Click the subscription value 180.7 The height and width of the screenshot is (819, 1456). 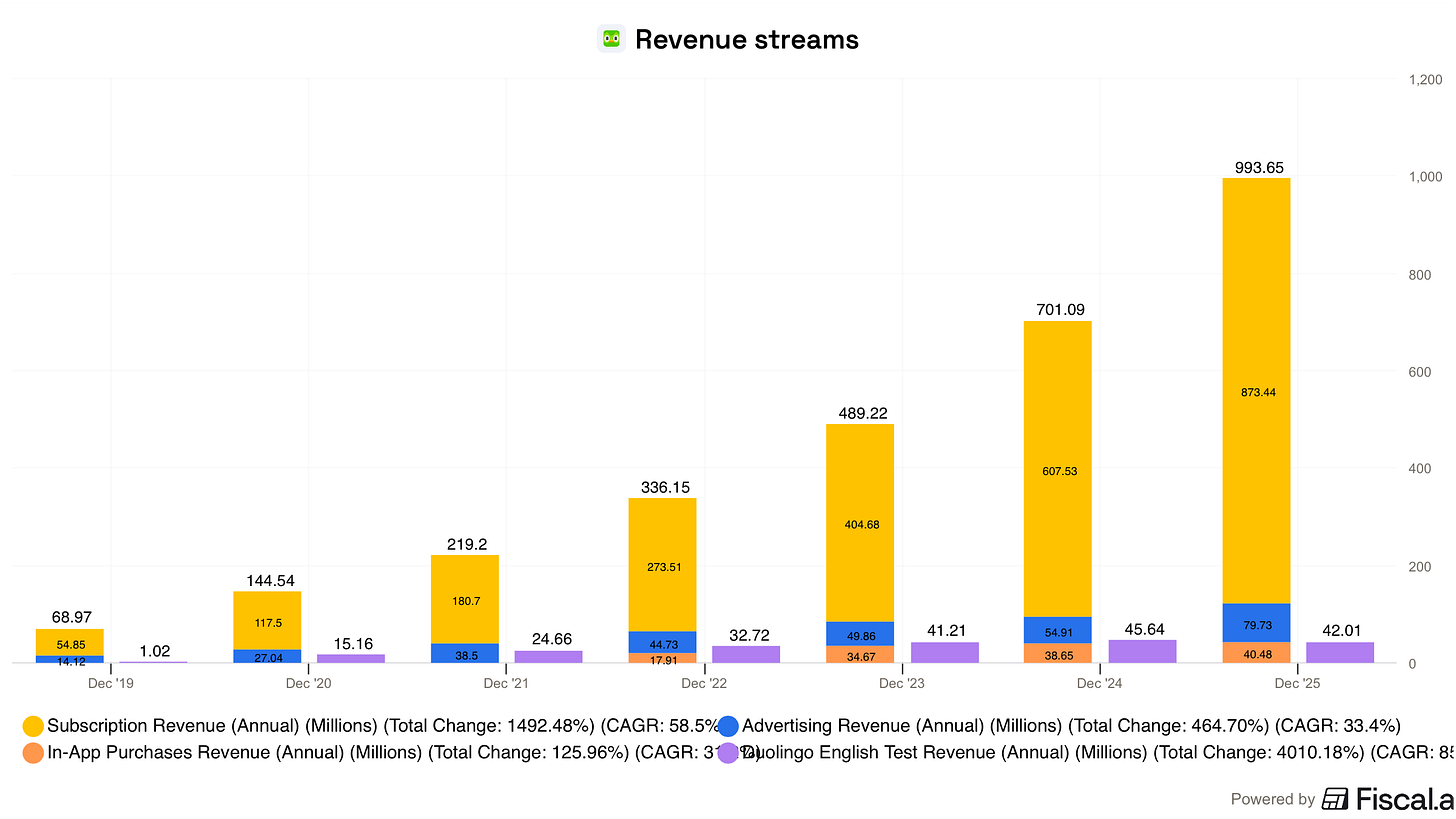tap(464, 601)
